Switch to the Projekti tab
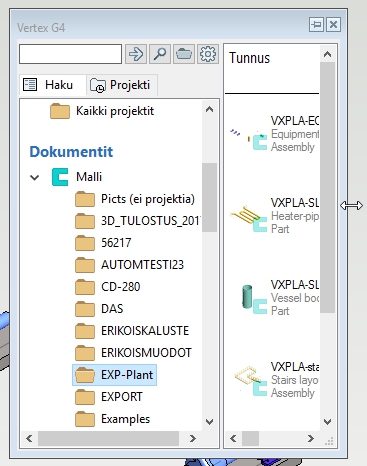 (121, 85)
